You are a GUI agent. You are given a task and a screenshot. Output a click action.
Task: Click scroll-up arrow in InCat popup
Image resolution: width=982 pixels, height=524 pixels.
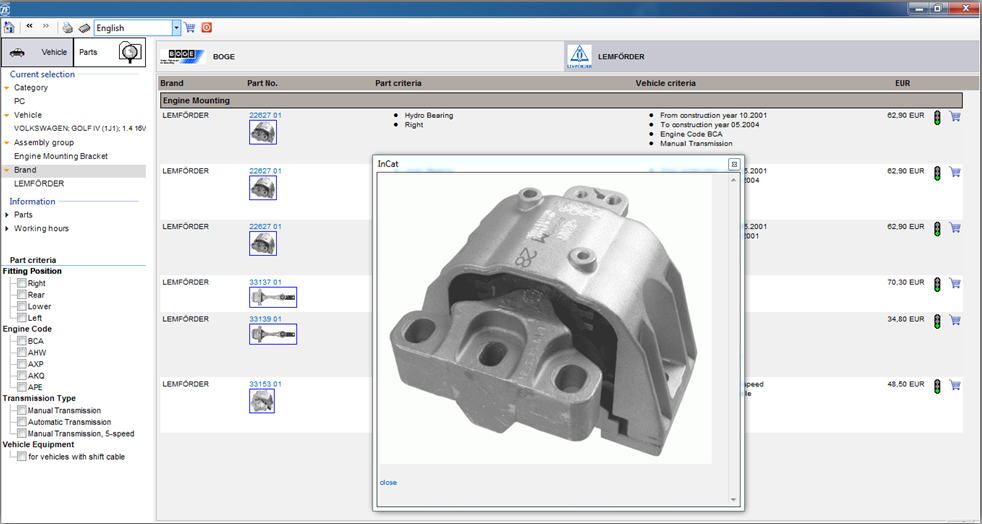[x=733, y=180]
